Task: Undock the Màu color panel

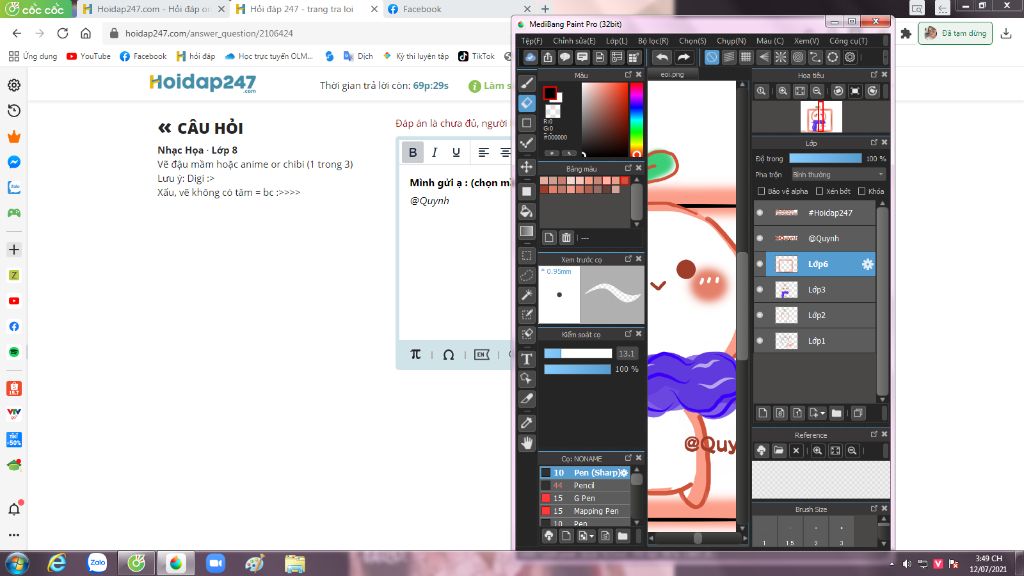Action: point(628,75)
